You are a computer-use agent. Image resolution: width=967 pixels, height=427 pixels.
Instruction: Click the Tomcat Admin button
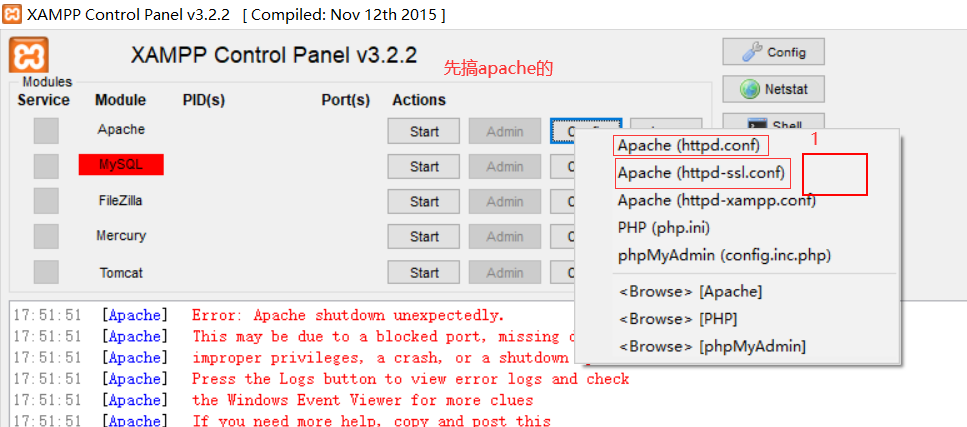[504, 273]
